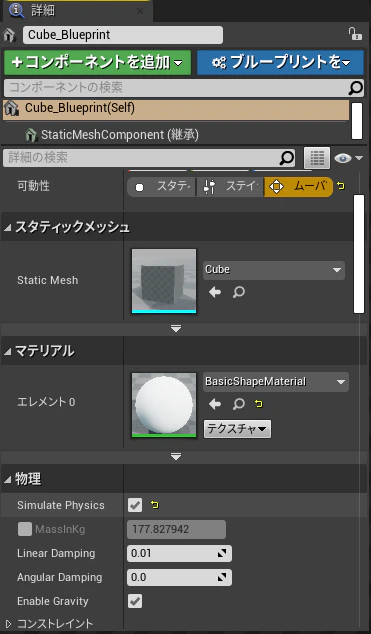Toggle the Simulate Physics checkbox

(x=135, y=505)
